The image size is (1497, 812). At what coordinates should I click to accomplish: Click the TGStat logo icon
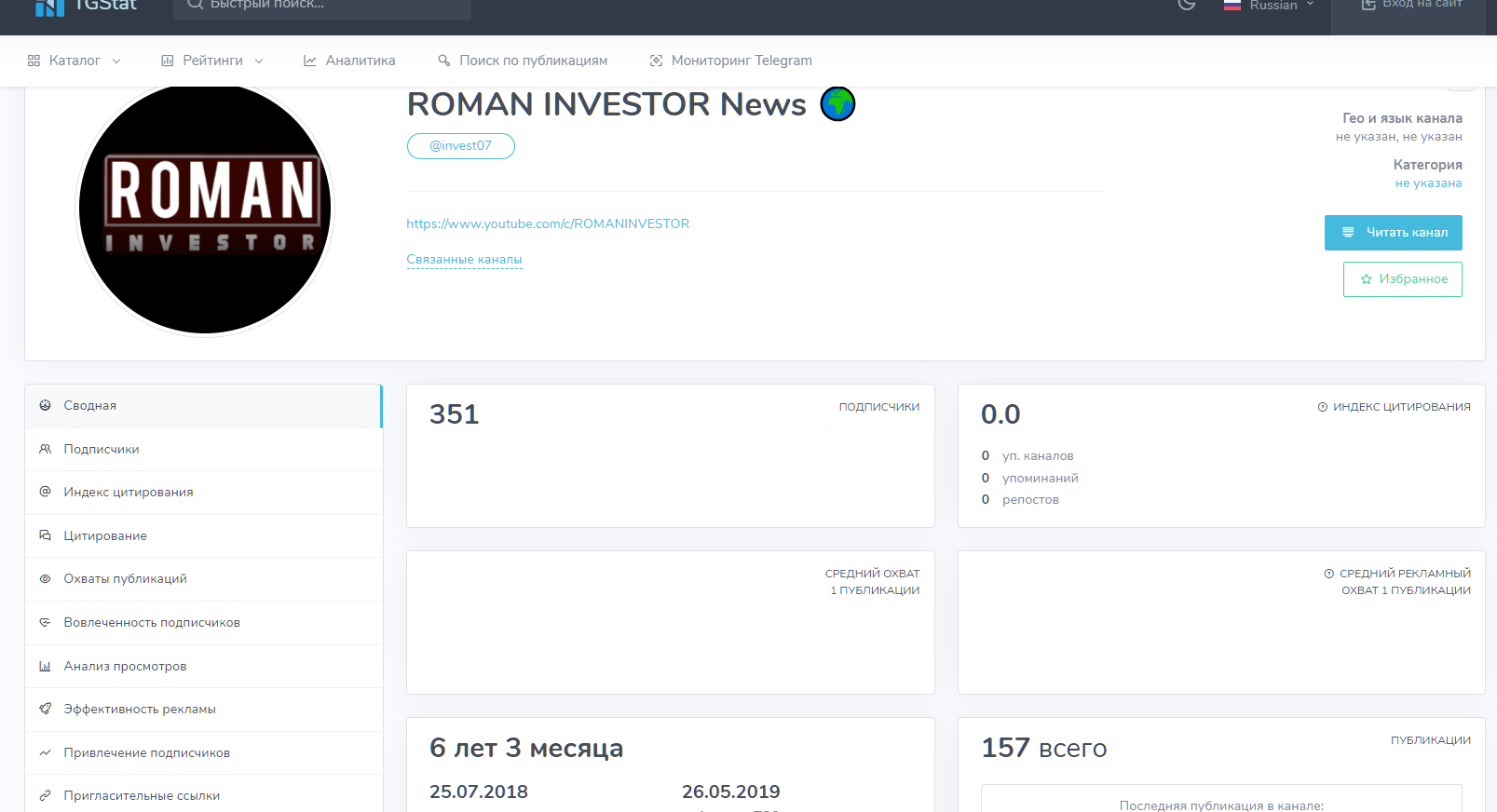pyautogui.click(x=49, y=7)
